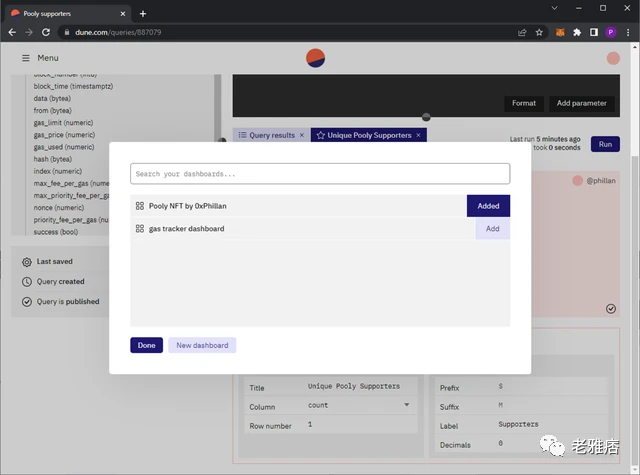Click the Row number input field
The width and height of the screenshot is (640, 475).
pos(360,424)
